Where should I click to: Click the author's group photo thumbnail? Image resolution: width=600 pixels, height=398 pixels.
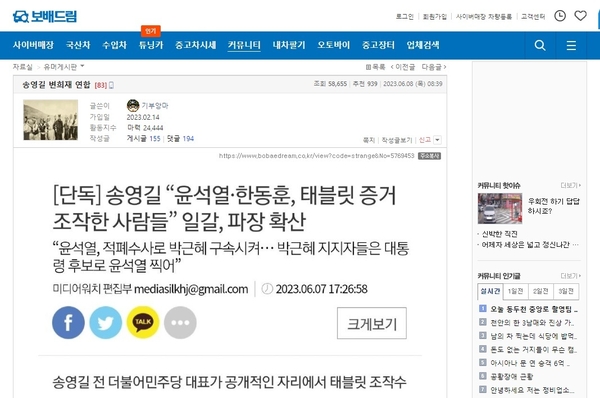pyautogui.click(x=51, y=120)
